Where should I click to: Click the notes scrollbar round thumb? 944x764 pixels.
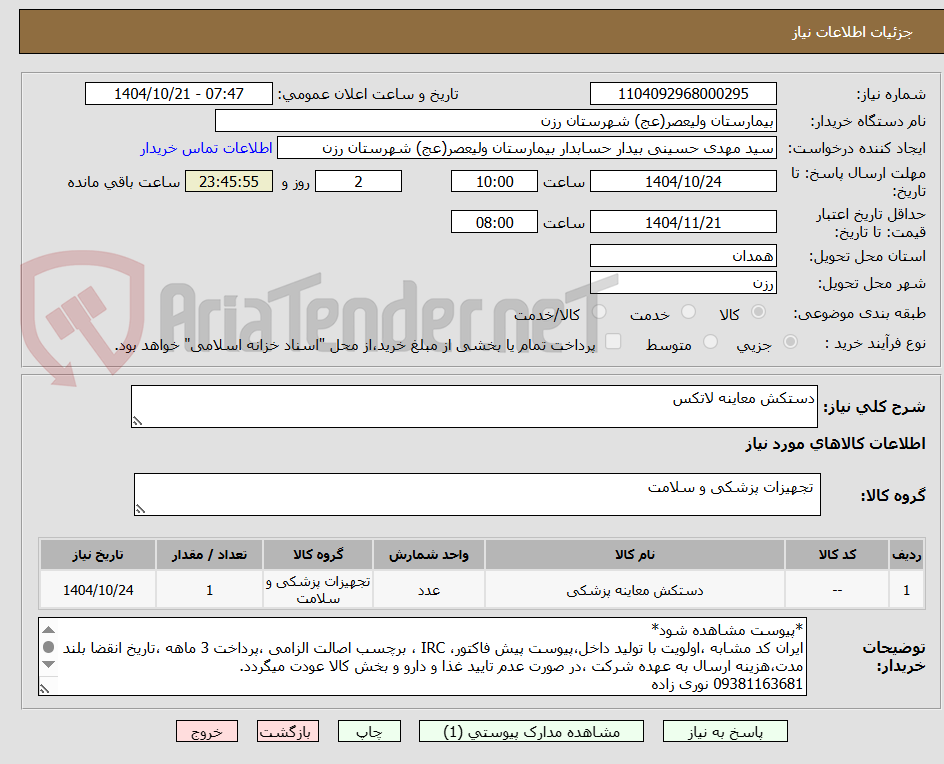coord(49,647)
